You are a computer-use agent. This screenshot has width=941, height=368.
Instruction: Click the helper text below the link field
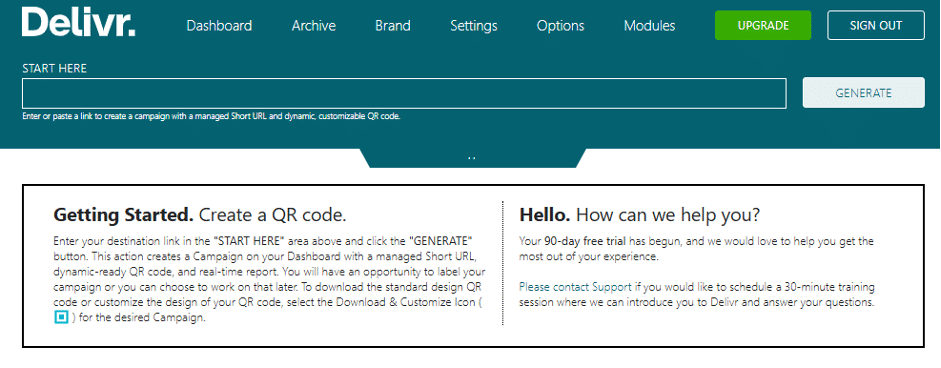pyautogui.click(x=211, y=116)
